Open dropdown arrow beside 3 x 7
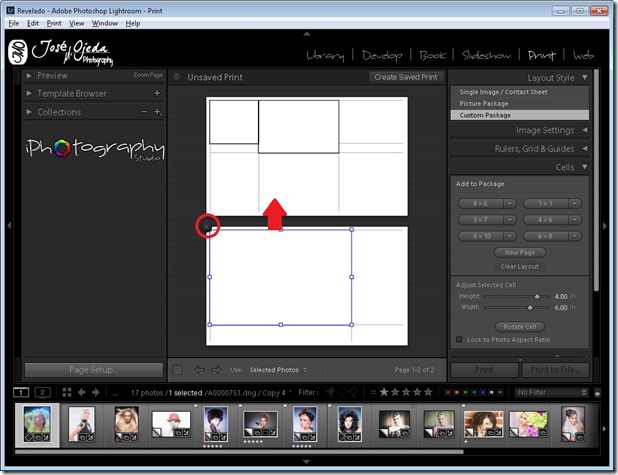The height and width of the screenshot is (475, 618). 510,220
